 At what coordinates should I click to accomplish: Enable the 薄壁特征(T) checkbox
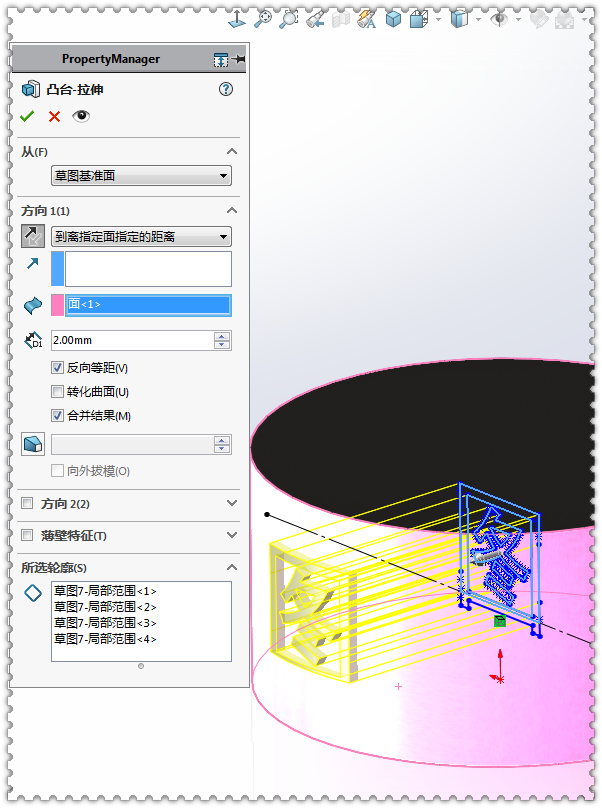pos(27,535)
